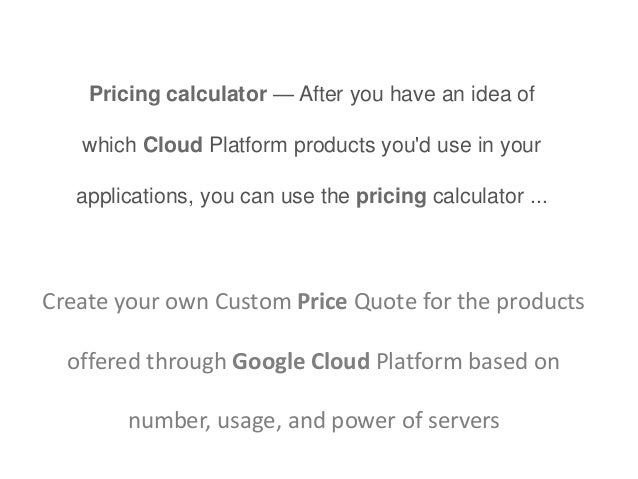Click the bold word "Price" in the quote sentence
This screenshot has width=638, height=479.
(322, 300)
